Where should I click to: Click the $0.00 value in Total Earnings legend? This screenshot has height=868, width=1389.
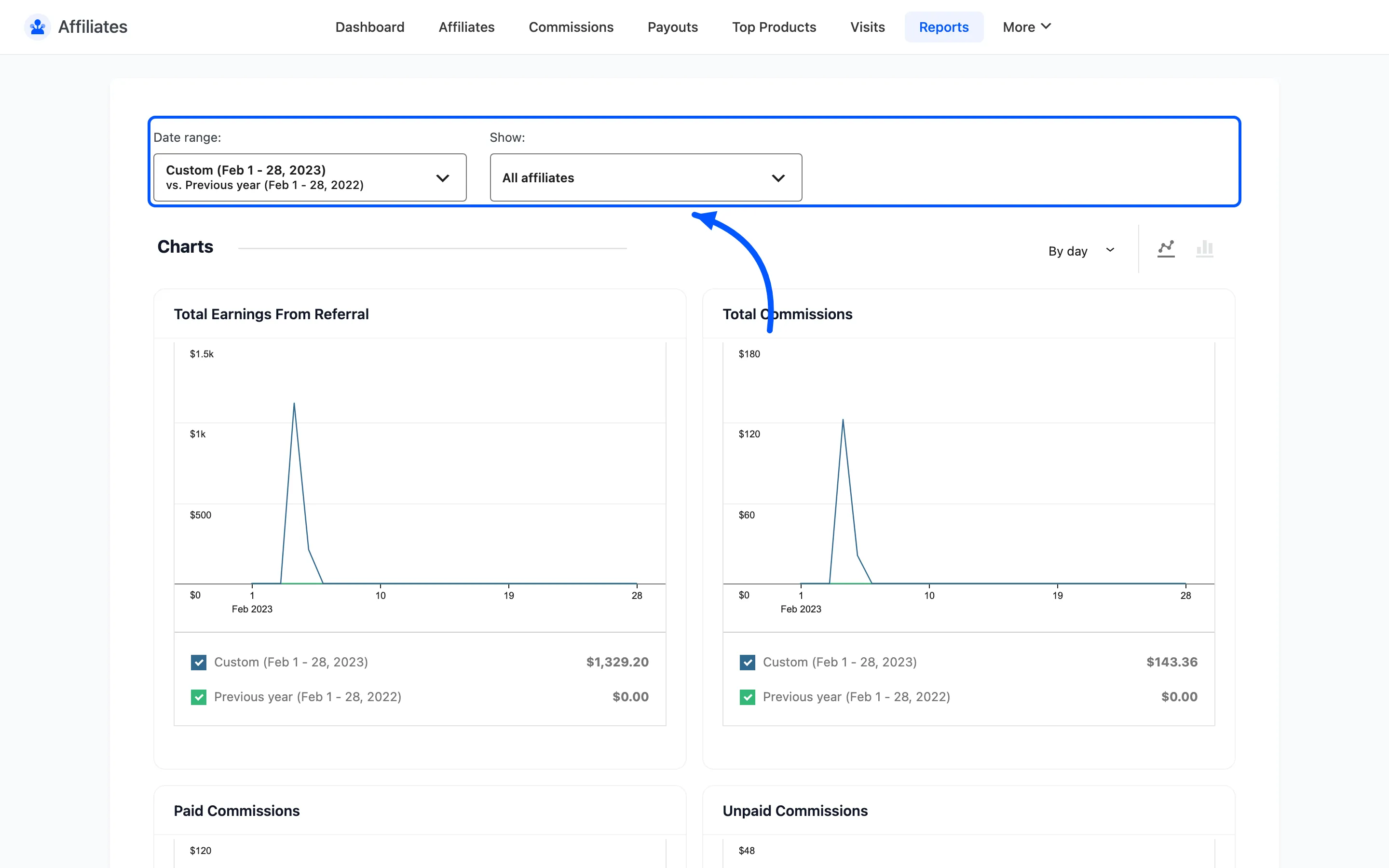(x=630, y=697)
